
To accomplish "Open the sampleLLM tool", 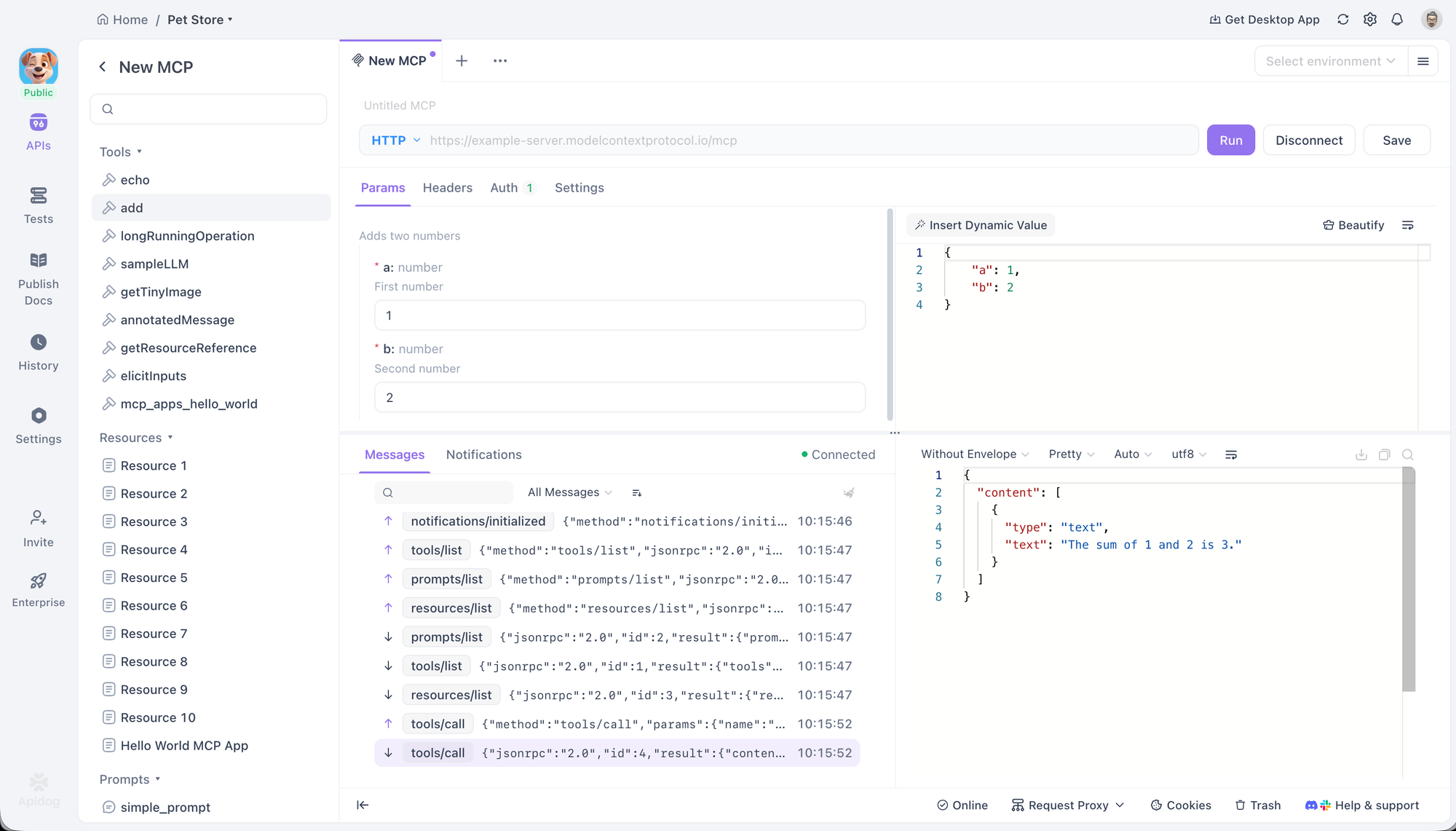I will coord(154,264).
